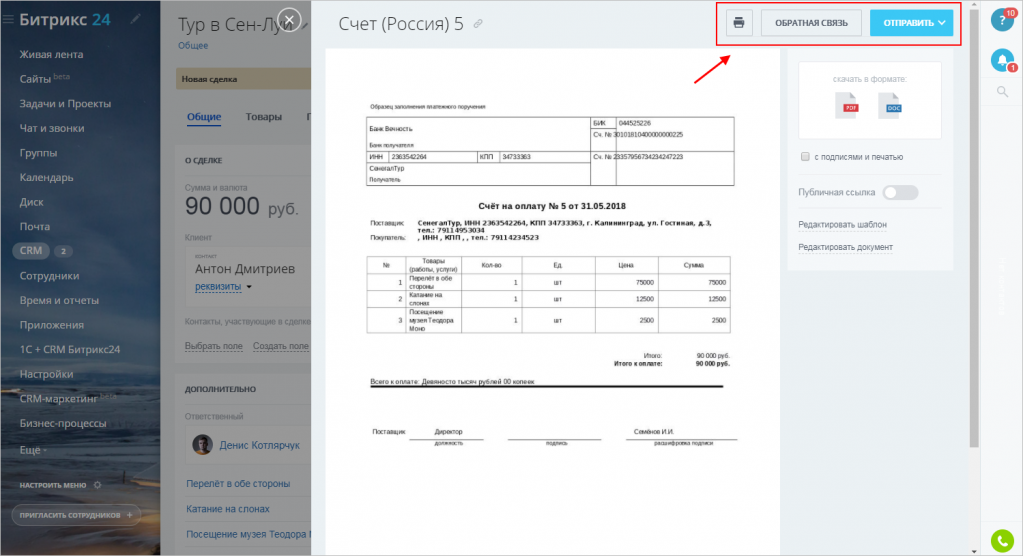Open the Перелёт в обе стороны product link
Viewport: 1023px width, 556px height.
(x=238, y=484)
